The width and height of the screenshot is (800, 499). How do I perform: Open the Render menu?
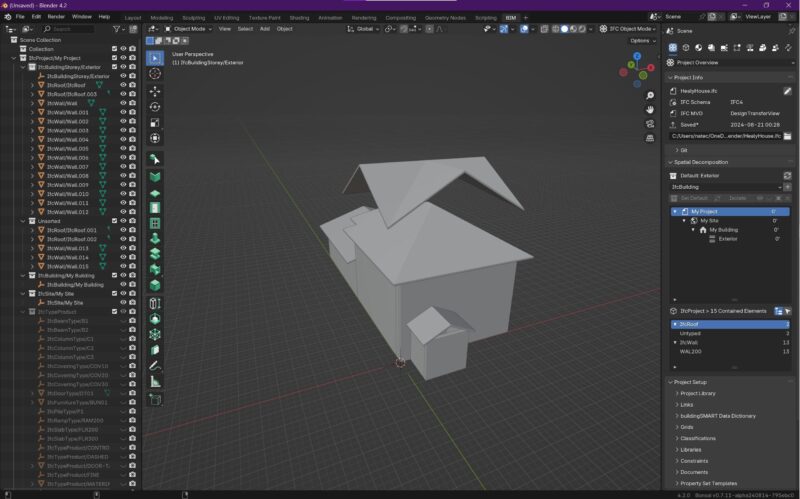pos(57,17)
